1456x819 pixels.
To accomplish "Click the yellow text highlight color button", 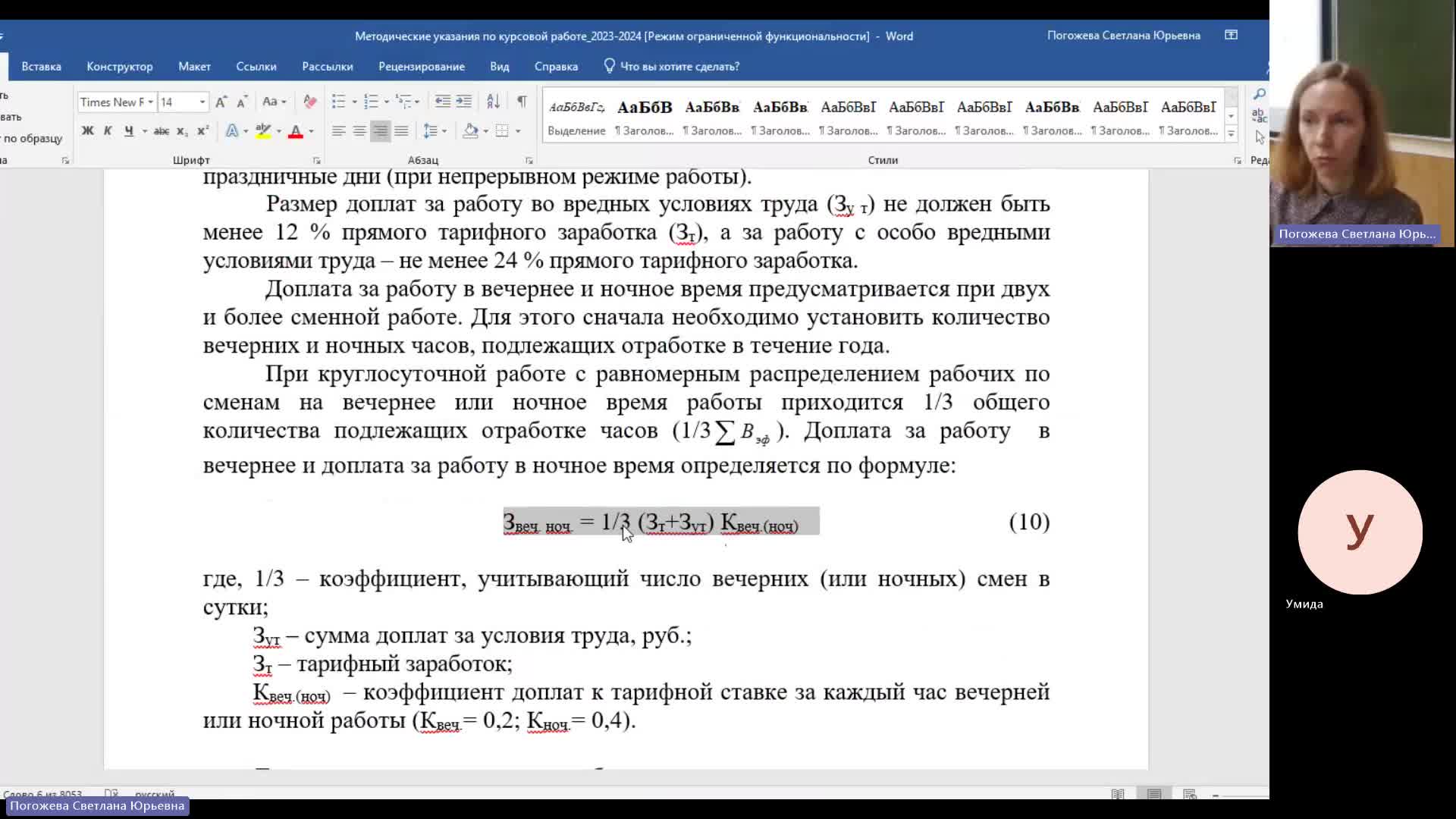I will tap(263, 131).
